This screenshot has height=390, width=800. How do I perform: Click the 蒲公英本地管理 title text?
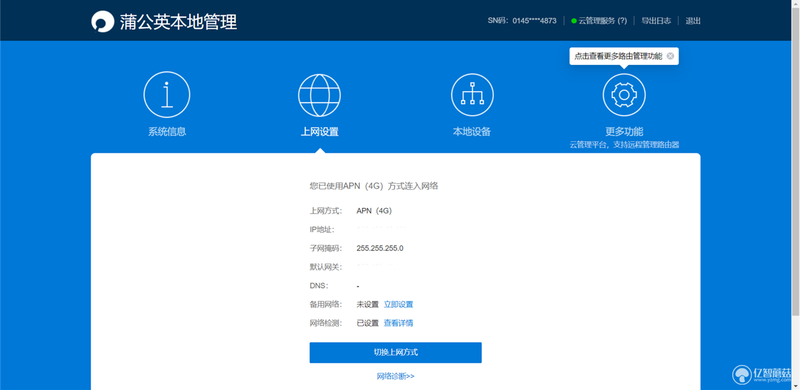pyautogui.click(x=179, y=22)
